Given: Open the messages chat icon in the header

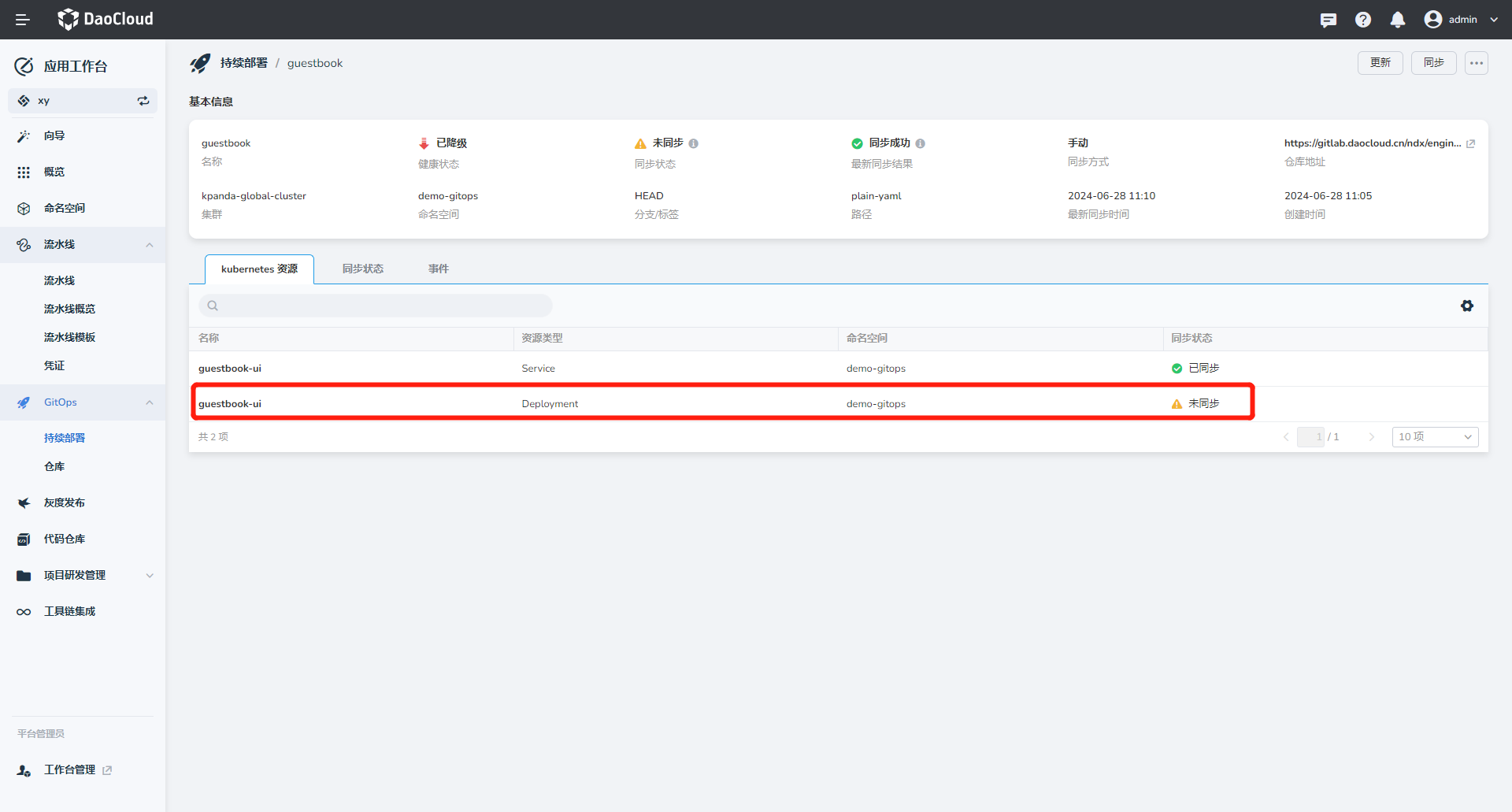Looking at the screenshot, I should tap(1328, 20).
